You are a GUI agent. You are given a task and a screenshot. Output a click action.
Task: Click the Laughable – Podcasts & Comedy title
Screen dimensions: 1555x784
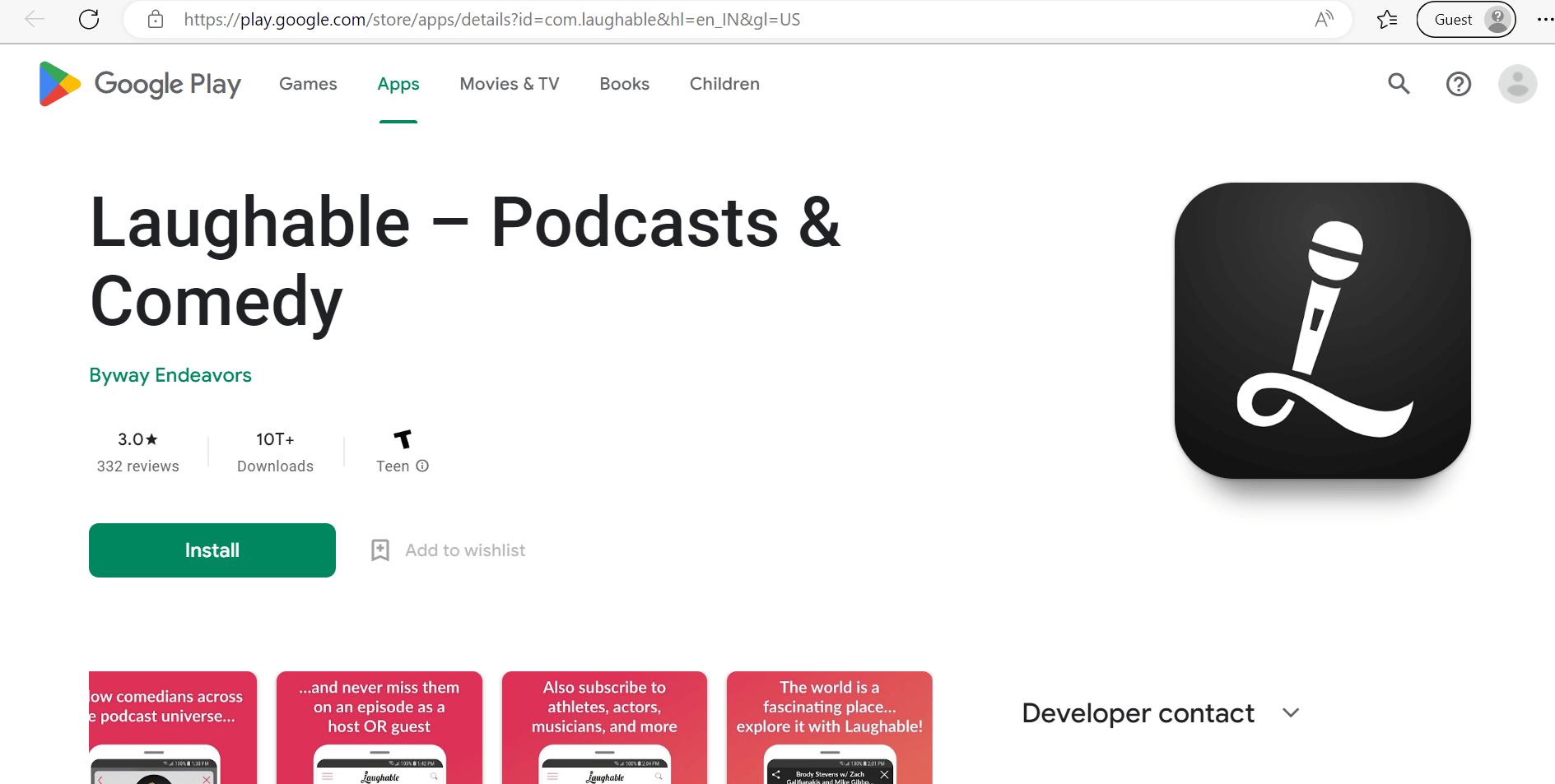[x=465, y=262]
